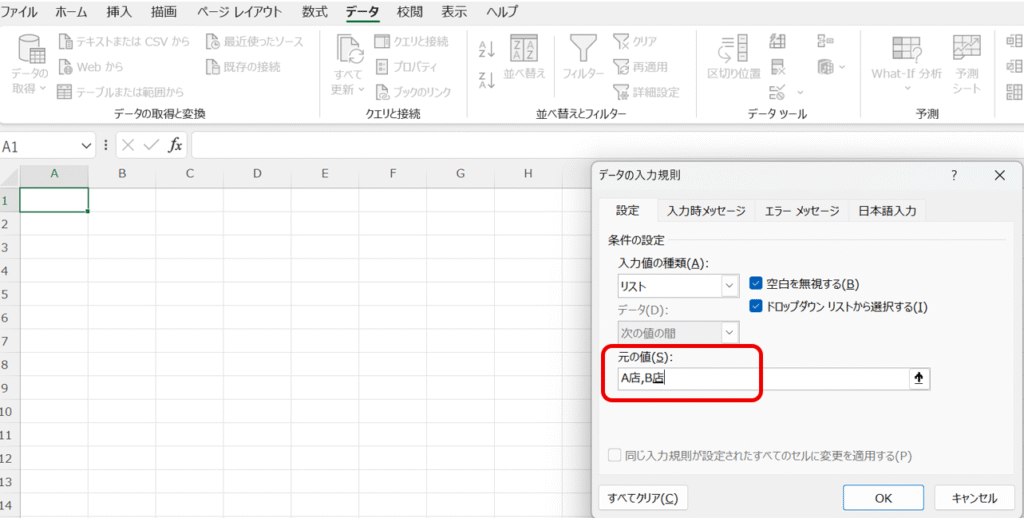Toggle 空白を無視する checkbox
The image size is (1024, 518).
756,284
